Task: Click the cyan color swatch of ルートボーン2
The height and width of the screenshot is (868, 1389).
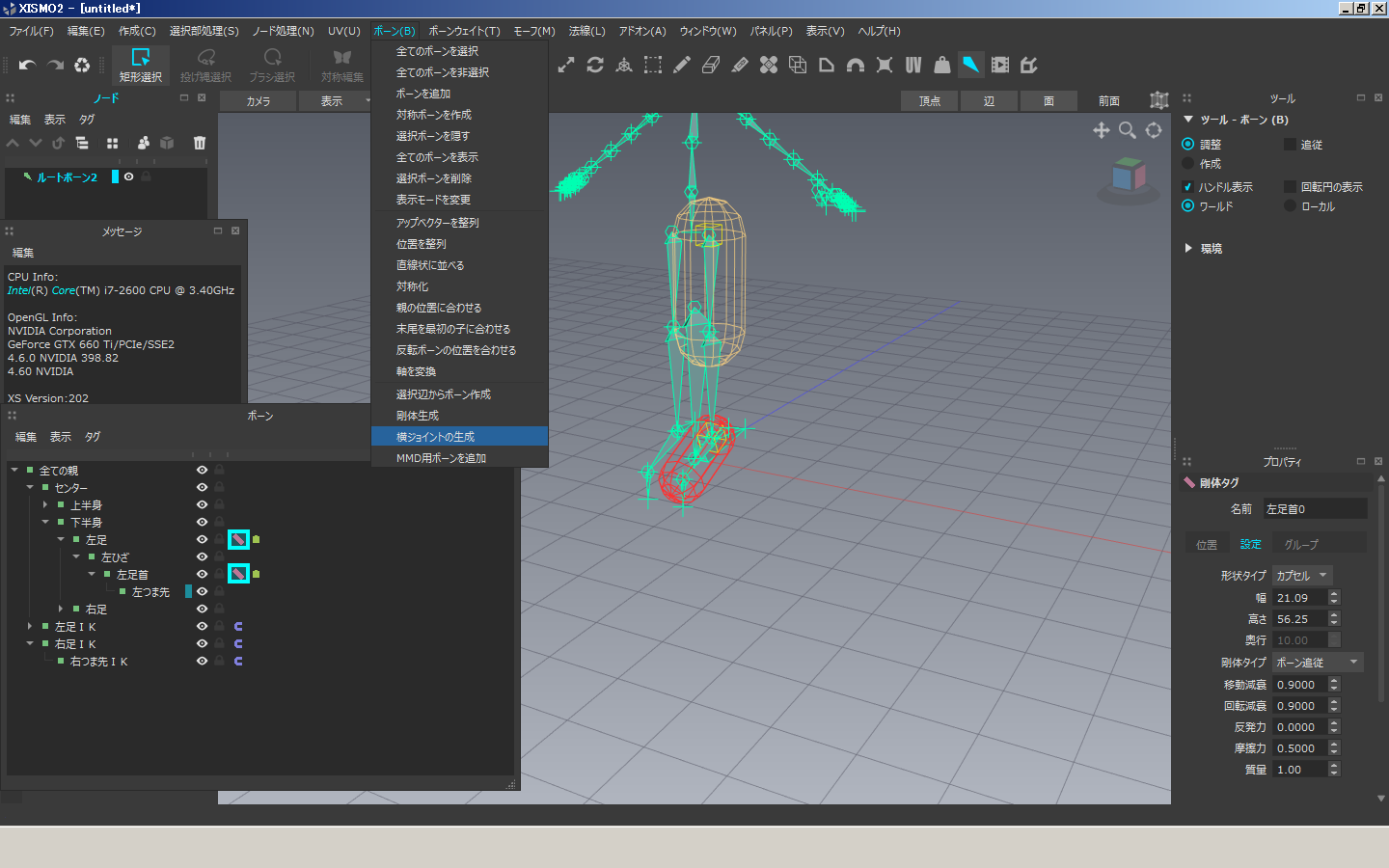Action: point(115,176)
